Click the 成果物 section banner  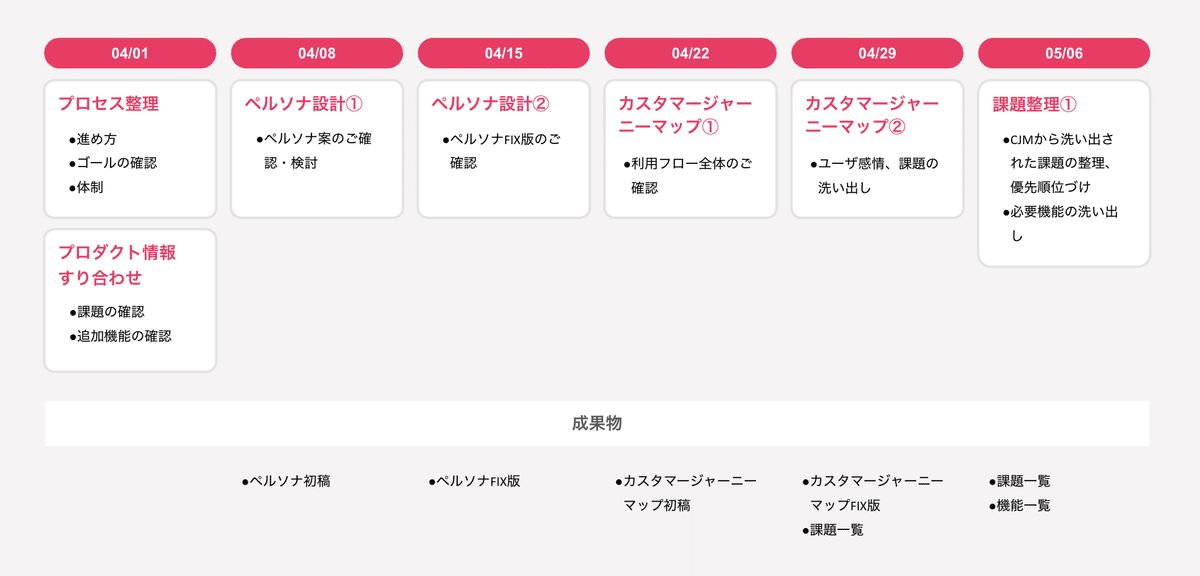(597, 423)
